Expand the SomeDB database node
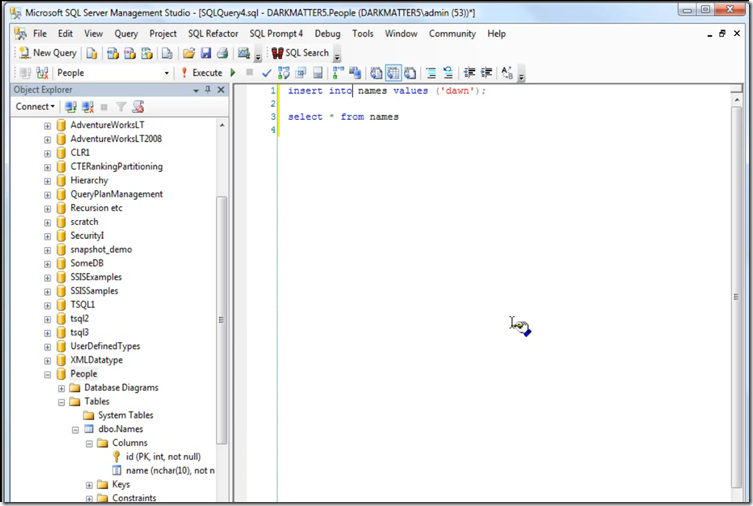Screen dimensions: 753x506 point(47,264)
